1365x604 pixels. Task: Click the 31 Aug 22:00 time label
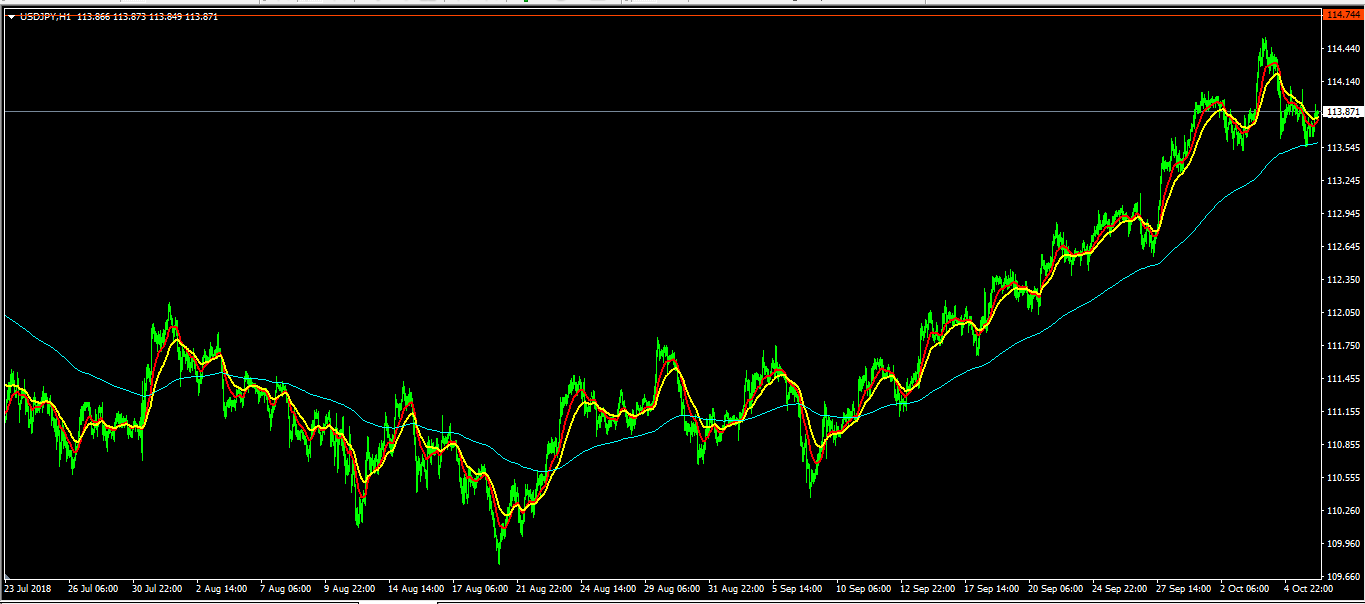point(735,589)
